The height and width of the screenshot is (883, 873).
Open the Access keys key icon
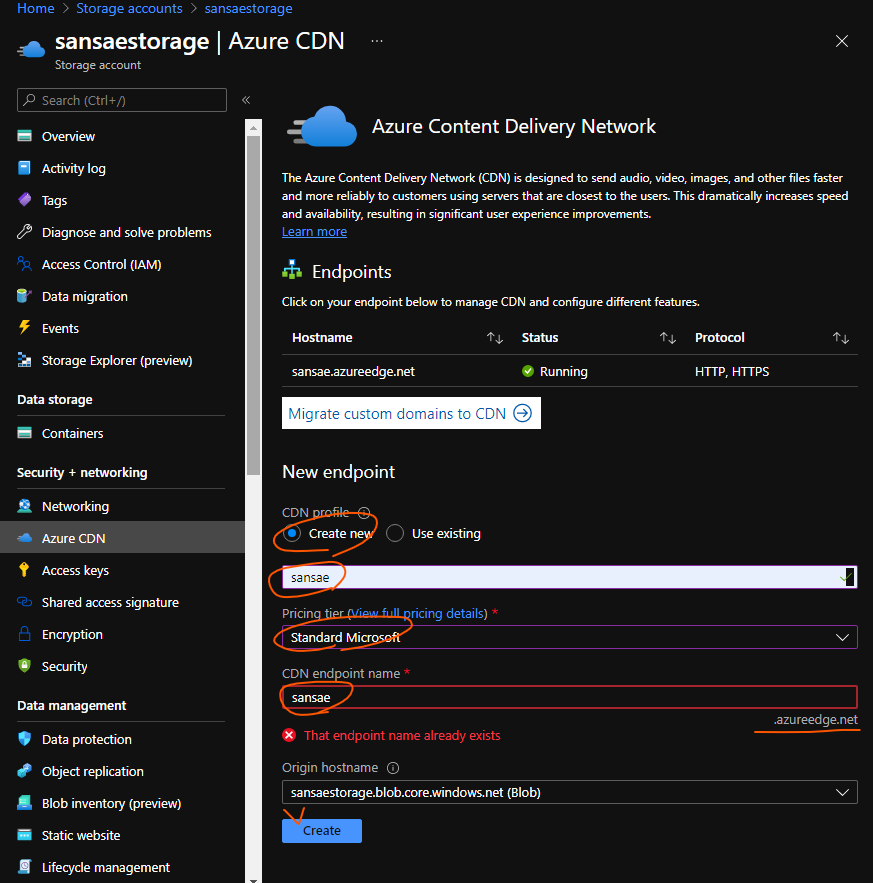click(x=25, y=570)
